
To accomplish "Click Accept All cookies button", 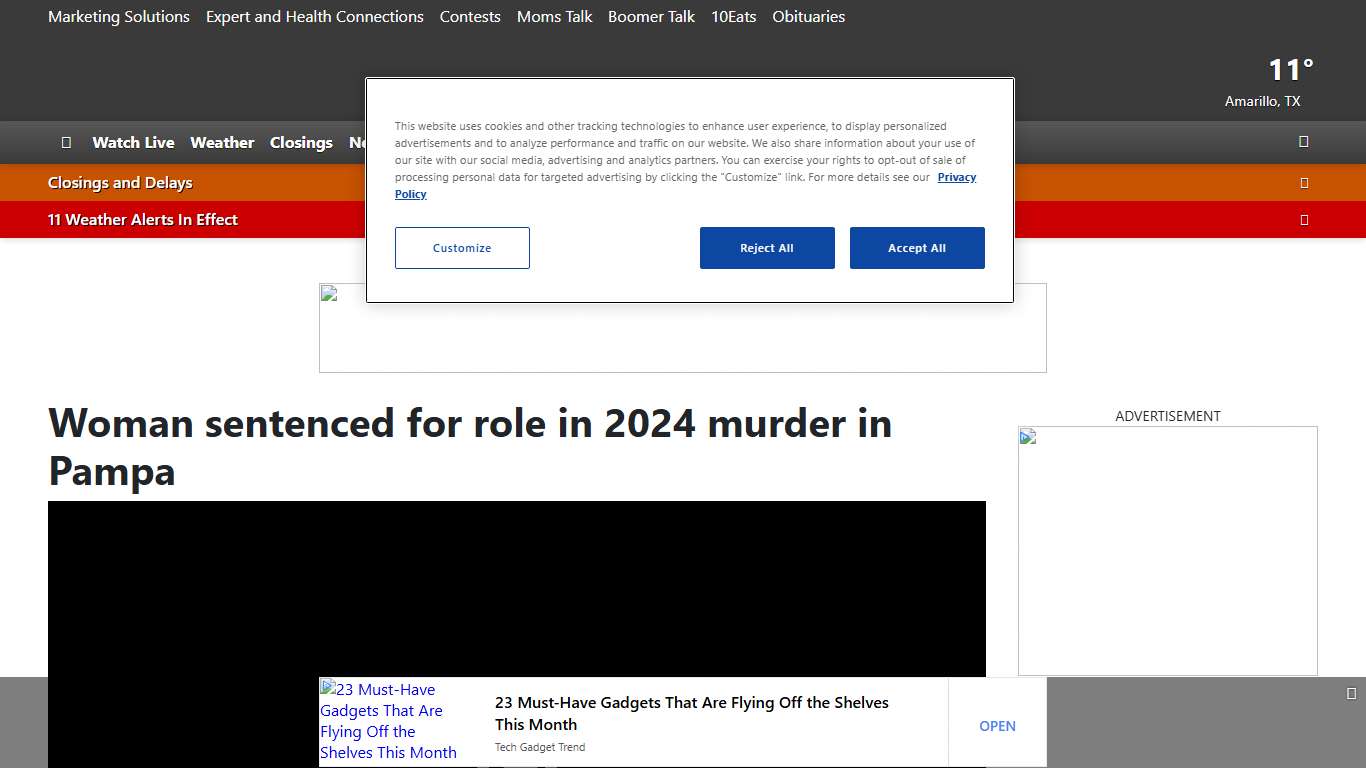I will (917, 248).
